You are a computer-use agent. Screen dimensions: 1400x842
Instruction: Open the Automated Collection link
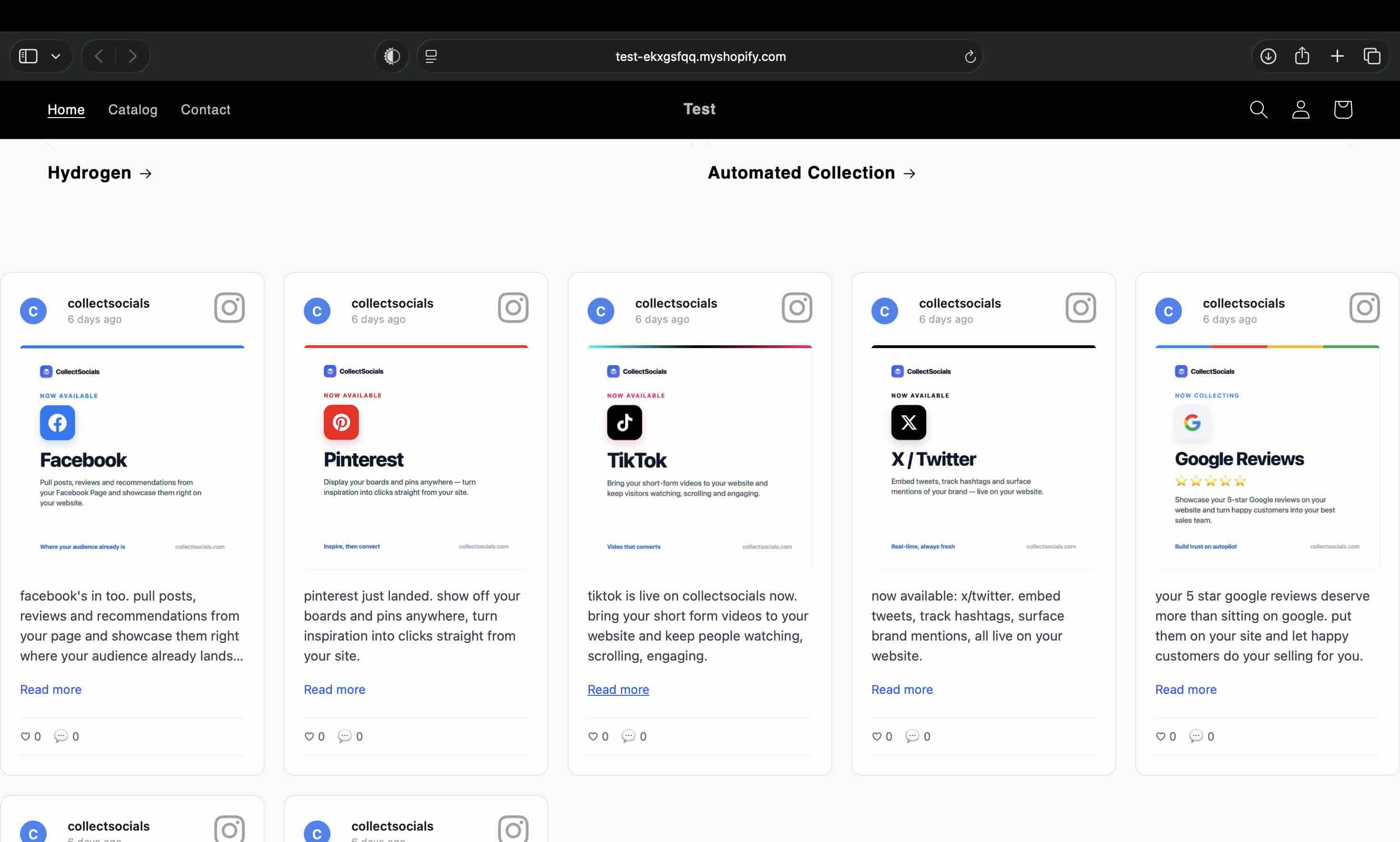point(812,172)
